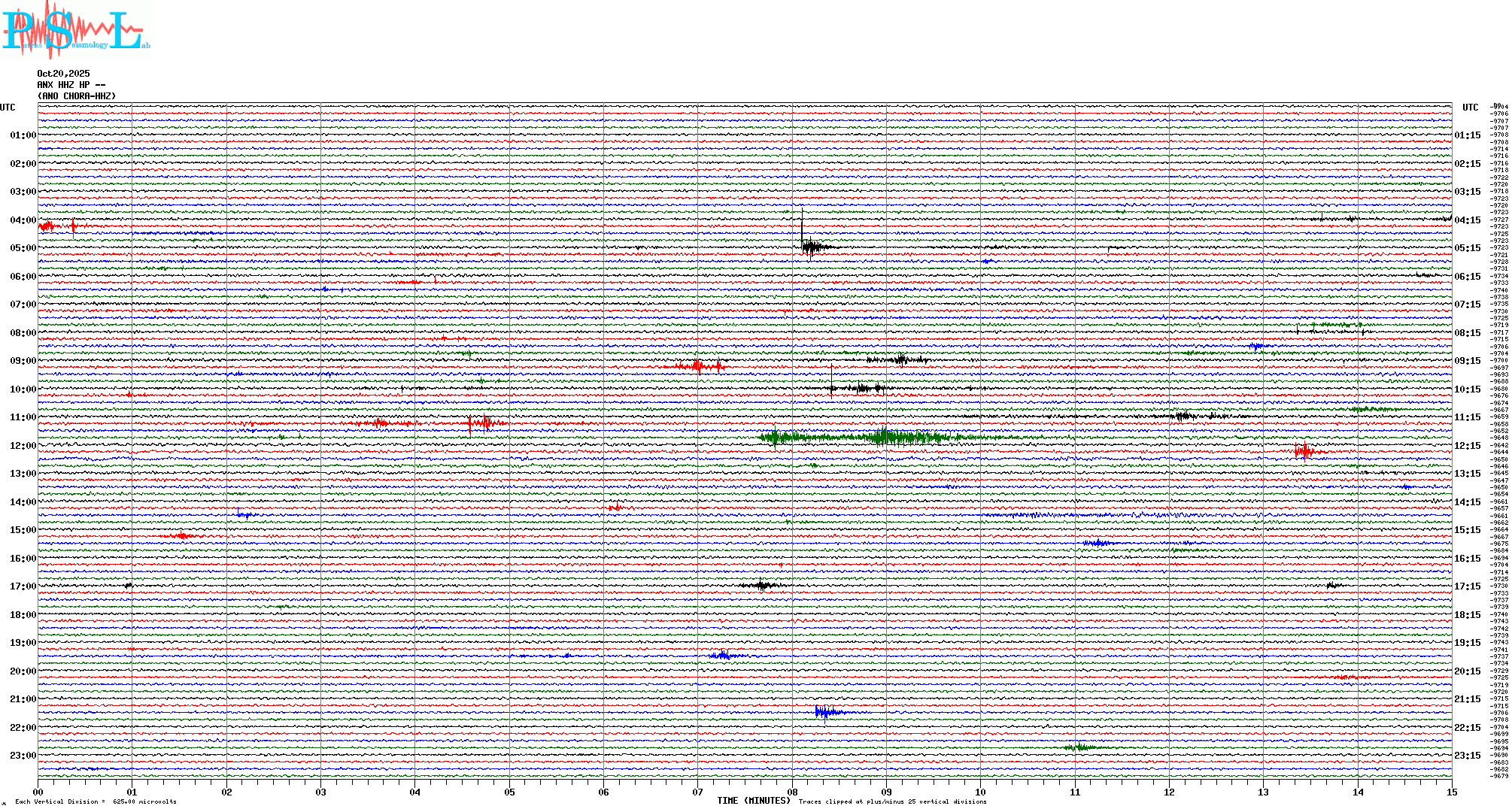Click the TIME (MINUTES) axis title
This screenshot has width=1512, height=812.
(754, 801)
